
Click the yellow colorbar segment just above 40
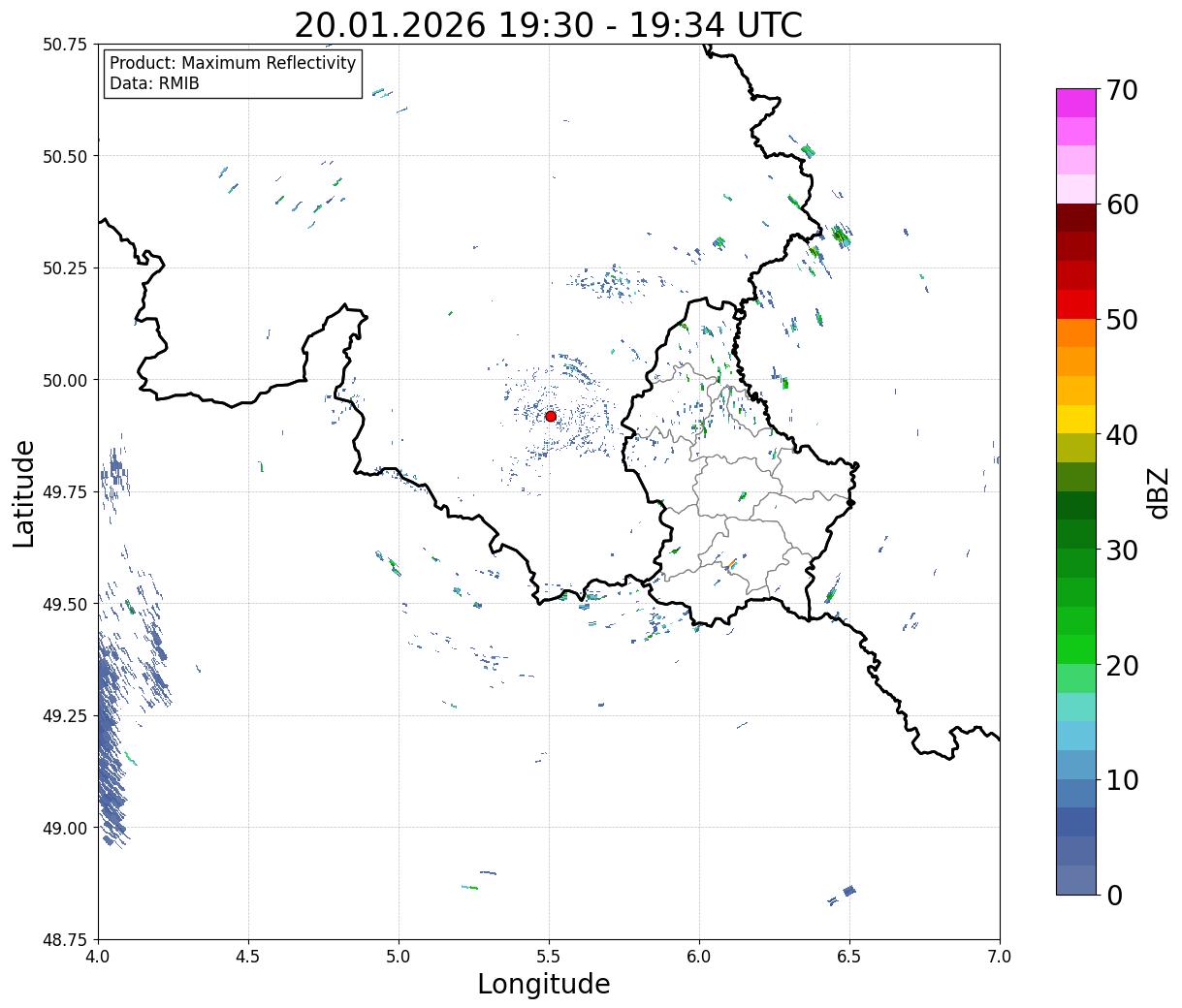pyautogui.click(x=1076, y=419)
